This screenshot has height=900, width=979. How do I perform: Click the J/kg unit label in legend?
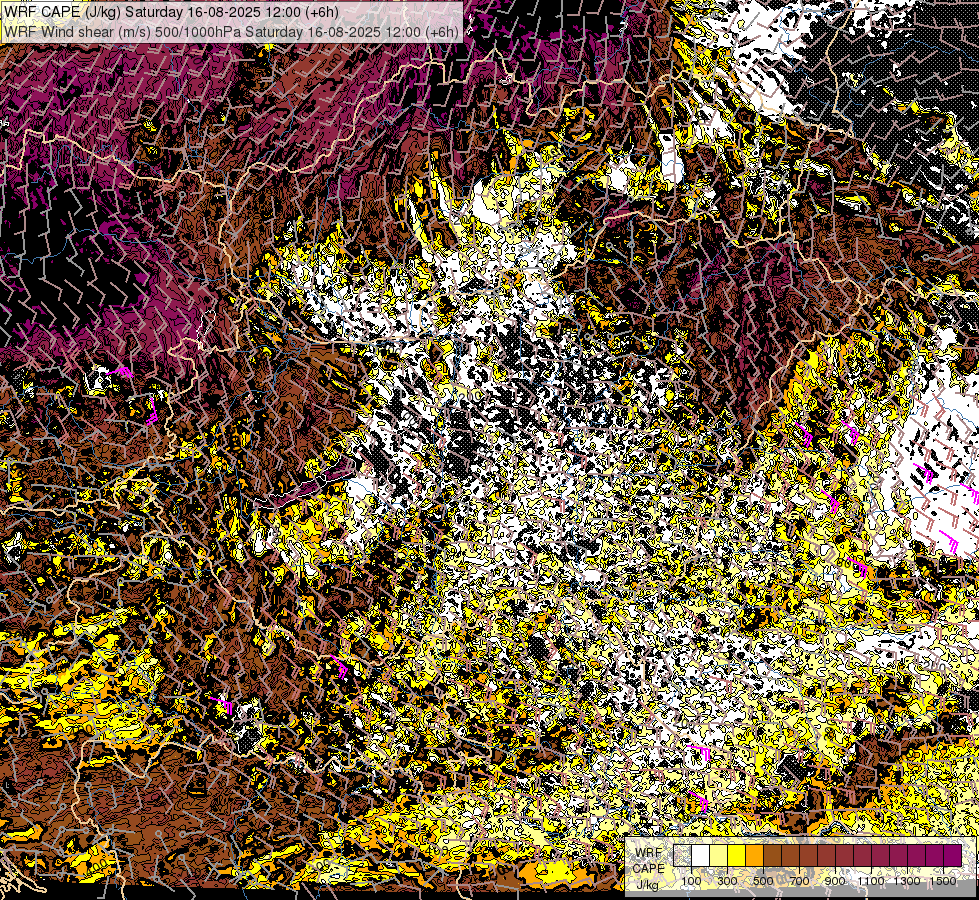coord(647,884)
